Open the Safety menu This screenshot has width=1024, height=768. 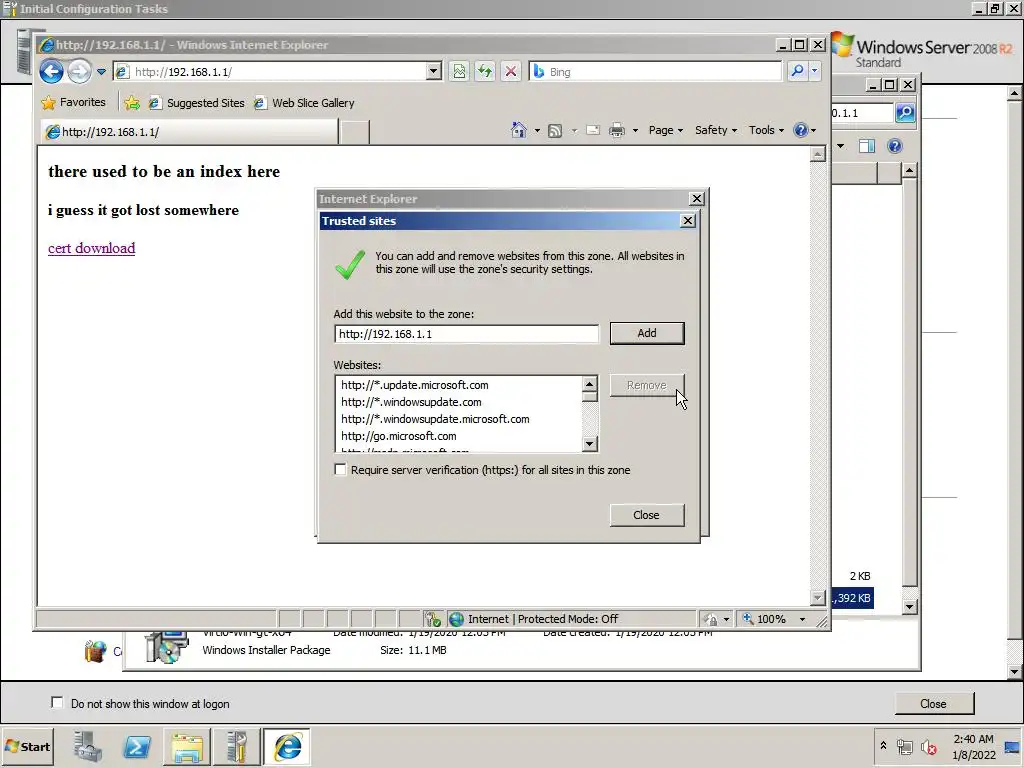click(716, 130)
